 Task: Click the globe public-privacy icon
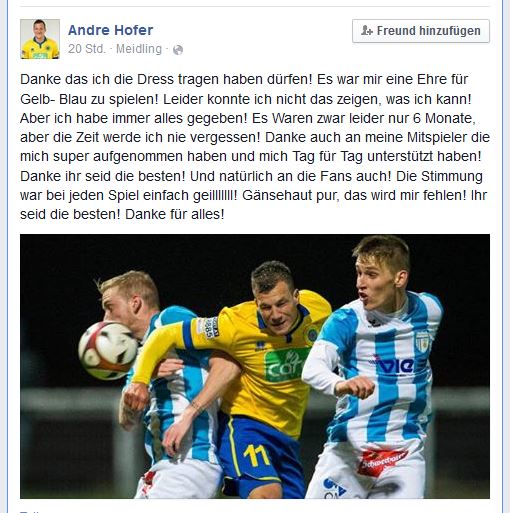(x=178, y=50)
